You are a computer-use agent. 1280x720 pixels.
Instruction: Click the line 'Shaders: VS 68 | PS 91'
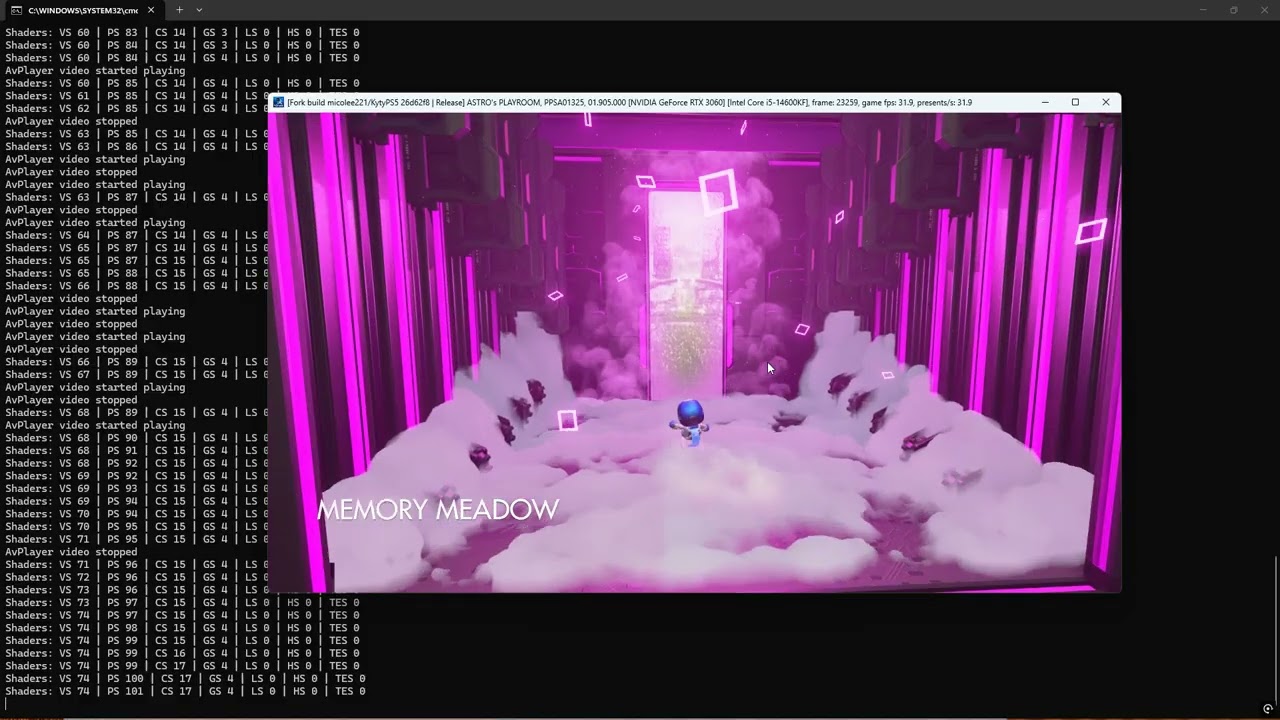tap(136, 450)
